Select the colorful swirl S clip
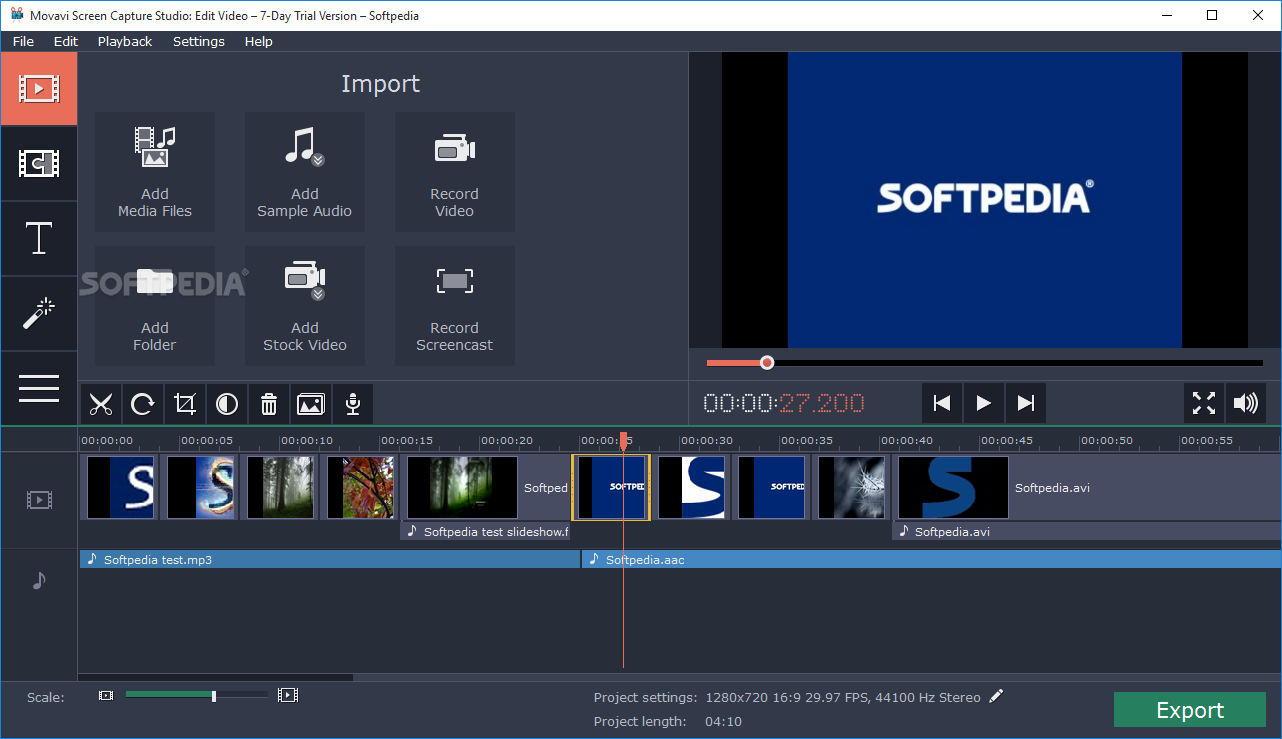This screenshot has width=1282, height=739. [x=201, y=487]
